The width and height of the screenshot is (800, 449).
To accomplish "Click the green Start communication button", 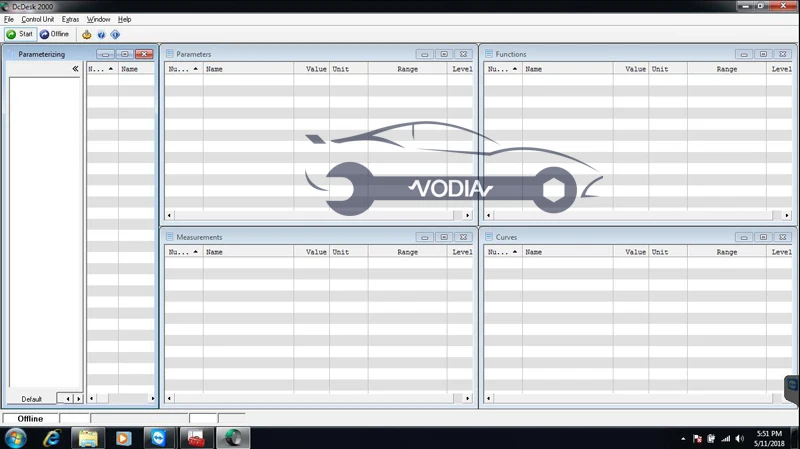I will click(x=19, y=34).
